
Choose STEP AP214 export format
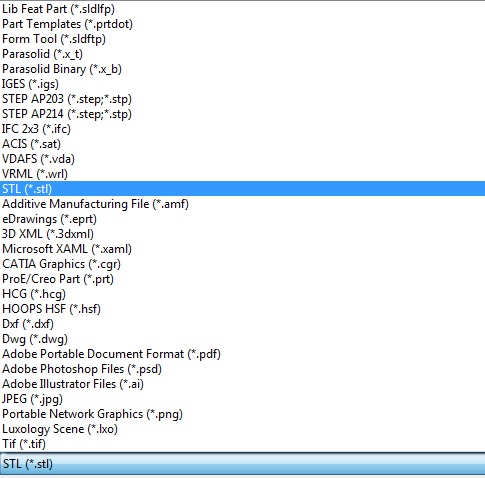(242, 114)
